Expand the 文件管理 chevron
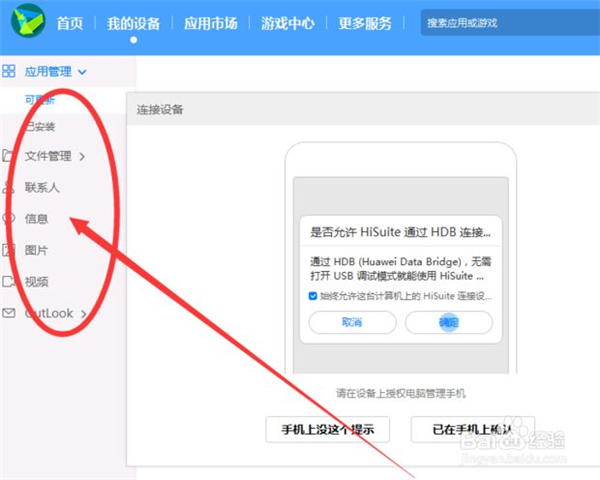This screenshot has width=600, height=480. point(82,156)
